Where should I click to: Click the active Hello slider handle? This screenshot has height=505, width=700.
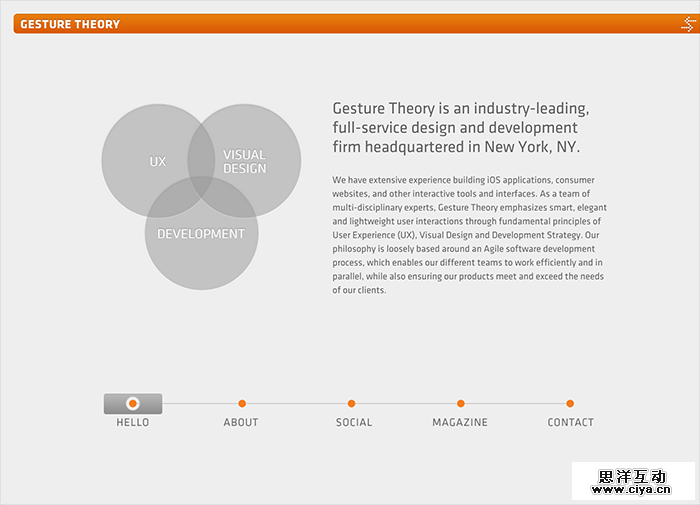pos(133,404)
